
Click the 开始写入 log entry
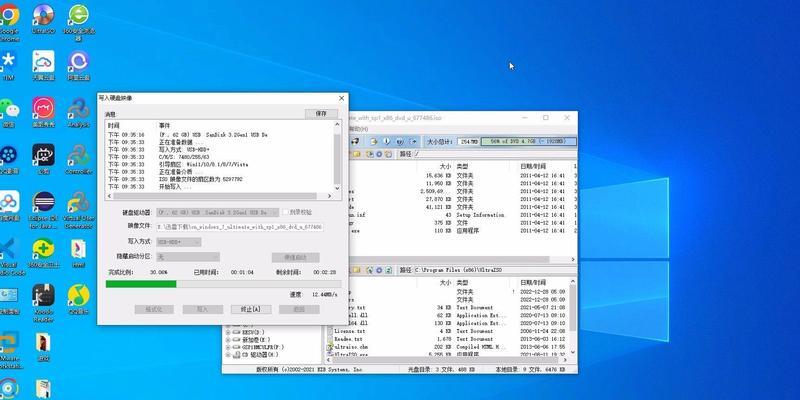click(176, 187)
